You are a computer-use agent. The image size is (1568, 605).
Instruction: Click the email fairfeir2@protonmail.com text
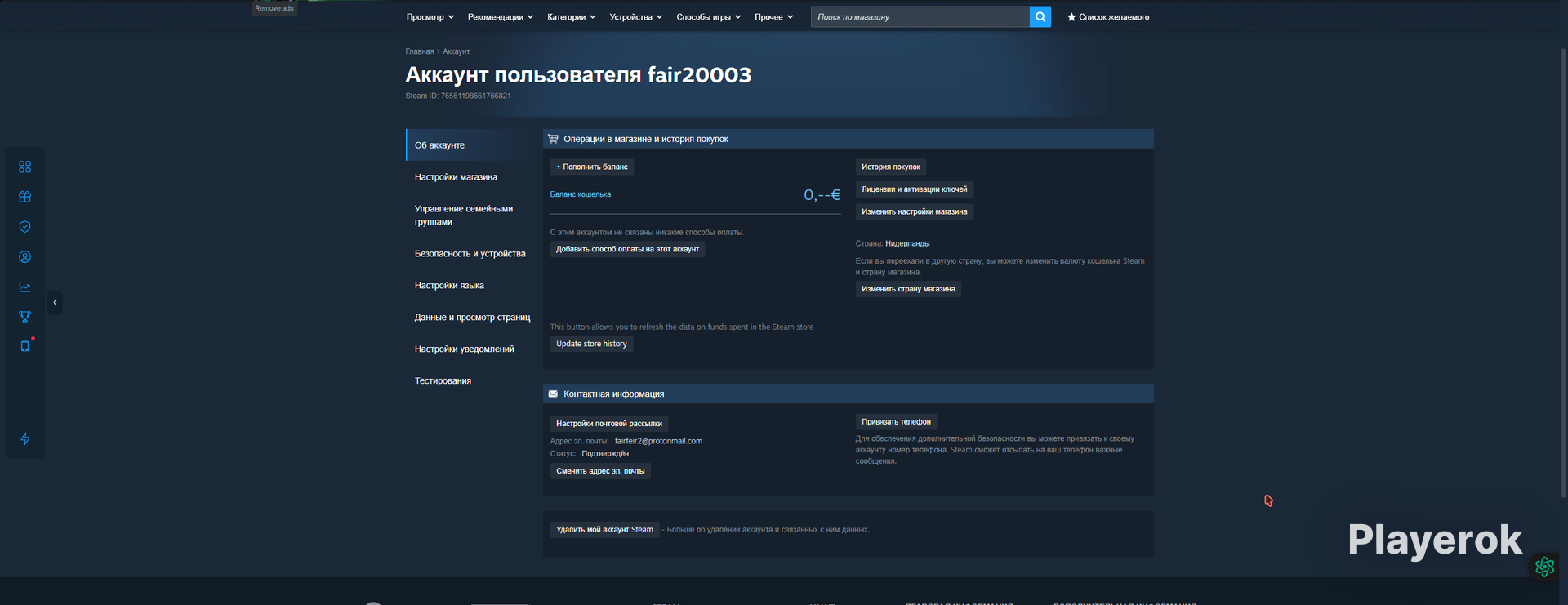pos(658,441)
